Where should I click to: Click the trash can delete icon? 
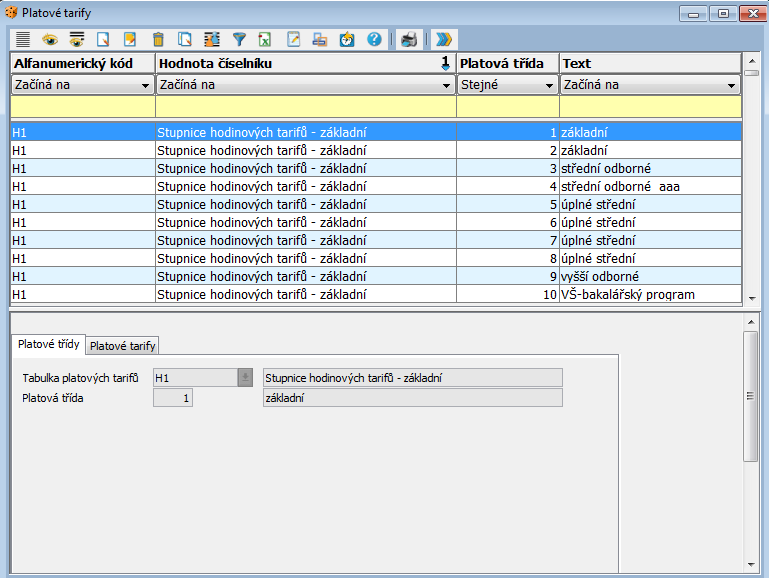[158, 39]
